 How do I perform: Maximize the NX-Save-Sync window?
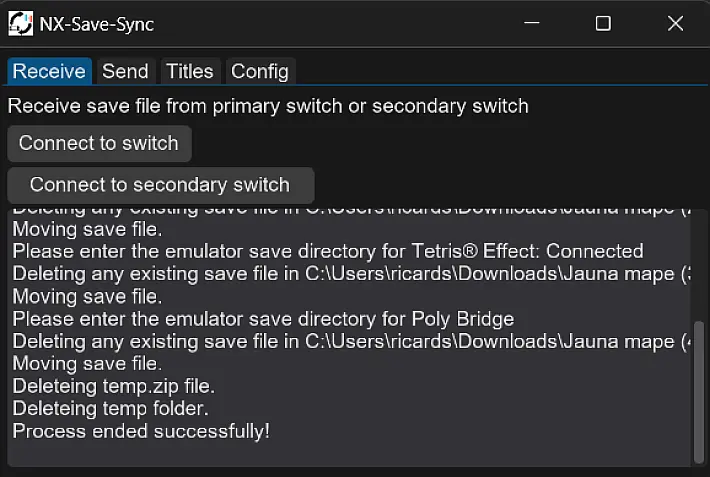[x=603, y=23]
